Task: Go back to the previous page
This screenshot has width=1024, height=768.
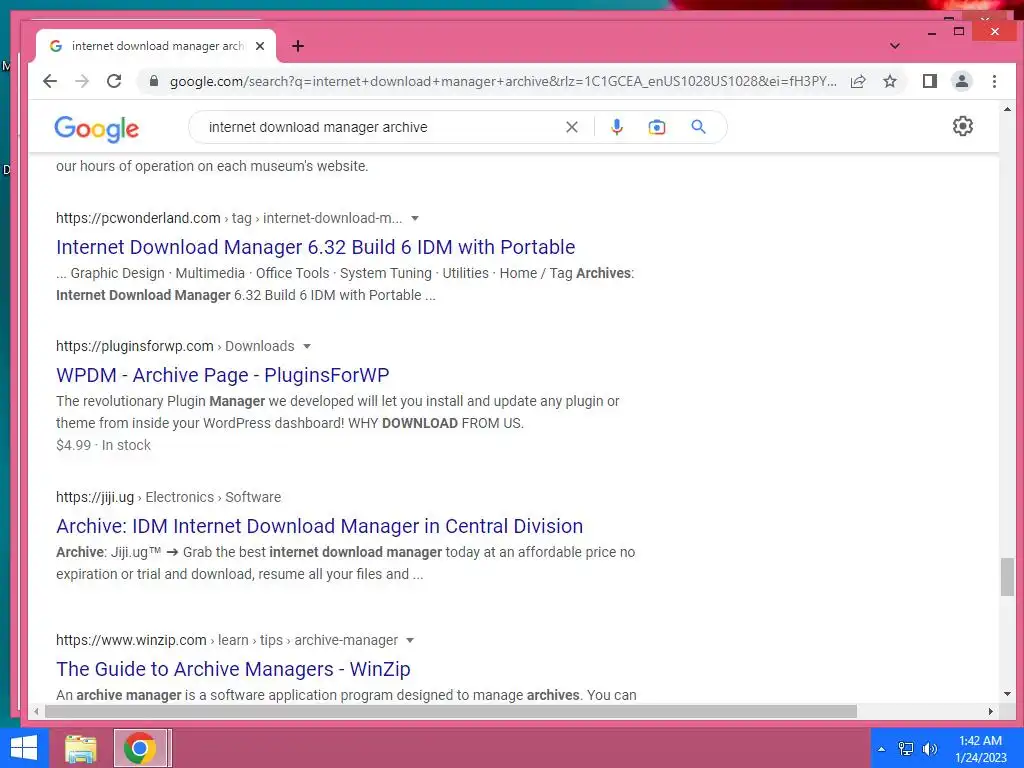Action: [x=50, y=81]
